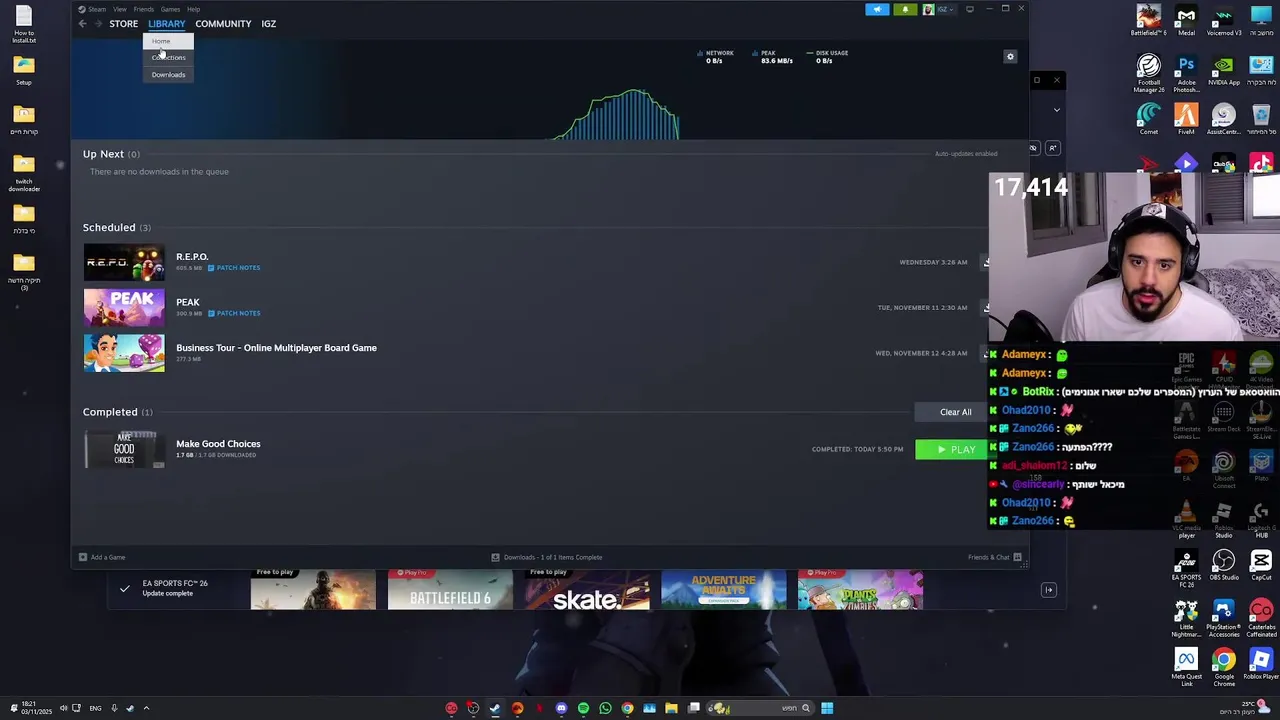Open the FiveM desktop shortcut

[x=1186, y=119]
